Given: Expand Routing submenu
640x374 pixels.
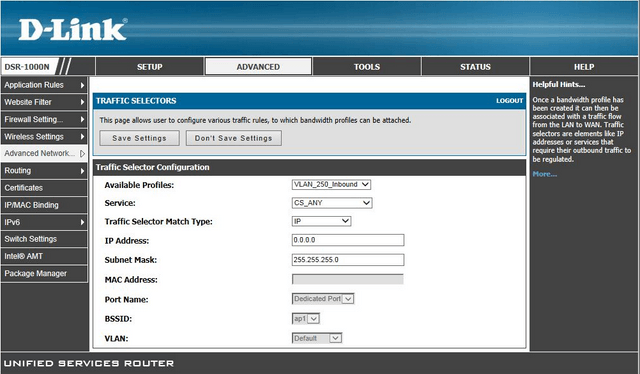Looking at the screenshot, I should click(x=44, y=171).
